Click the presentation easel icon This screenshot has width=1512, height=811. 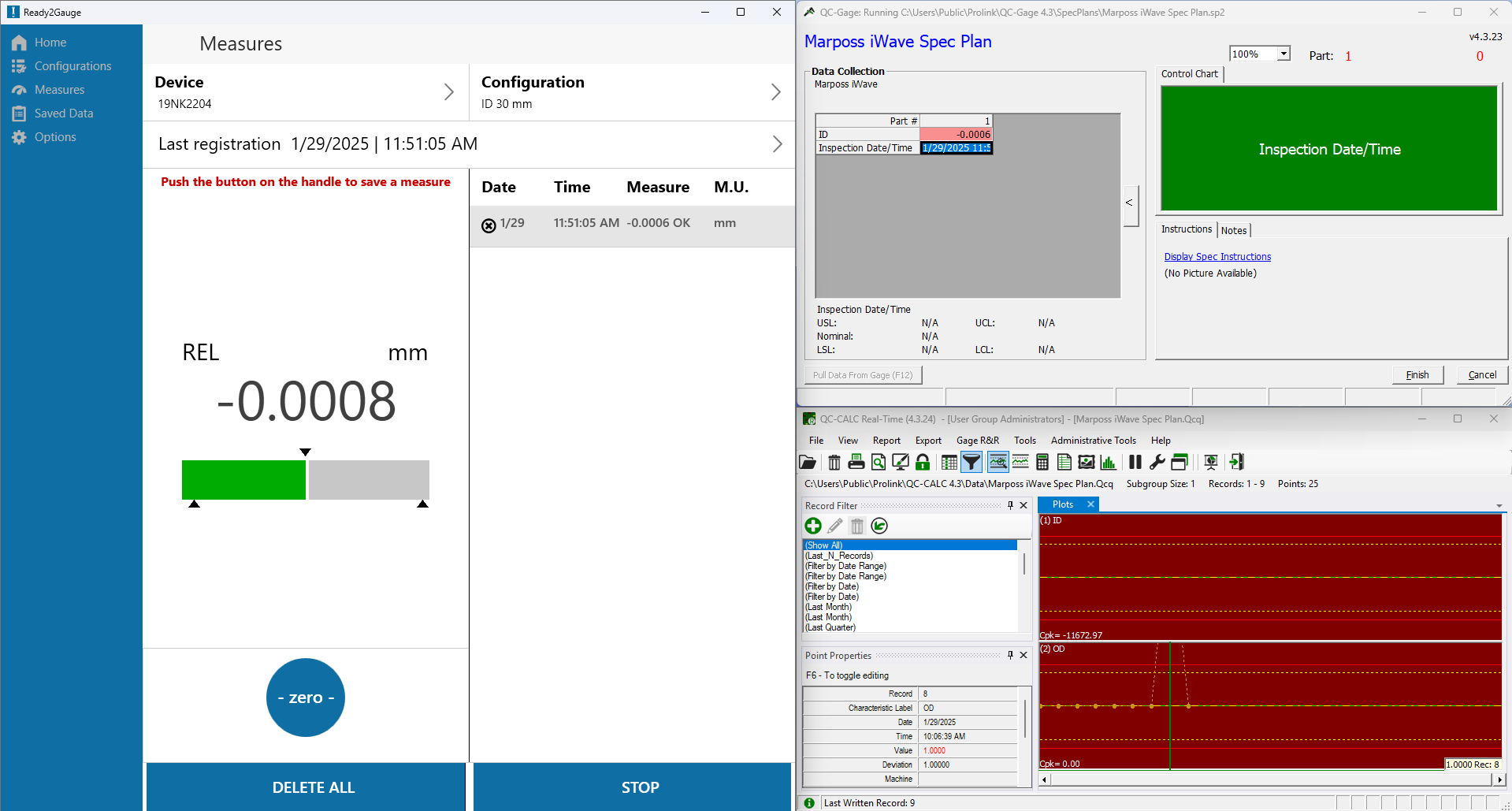tap(1211, 463)
